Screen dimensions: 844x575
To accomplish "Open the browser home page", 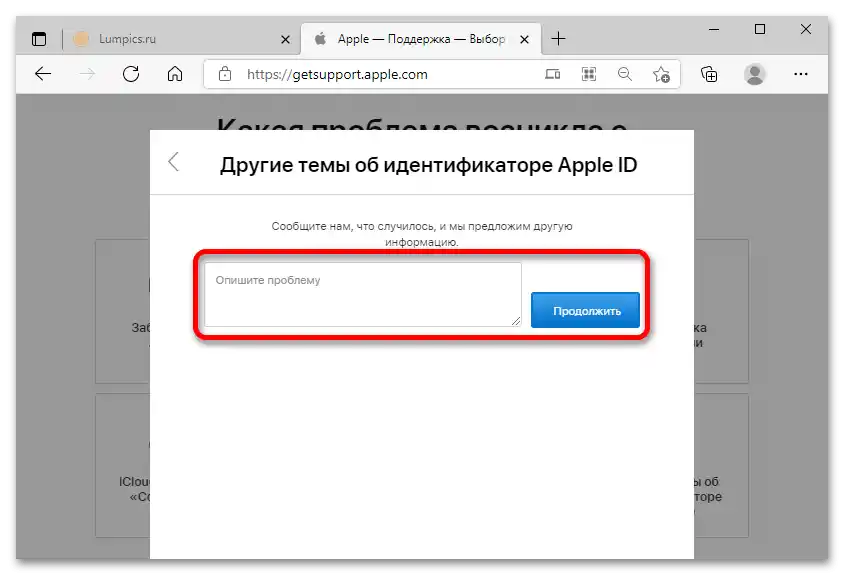I will (175, 74).
